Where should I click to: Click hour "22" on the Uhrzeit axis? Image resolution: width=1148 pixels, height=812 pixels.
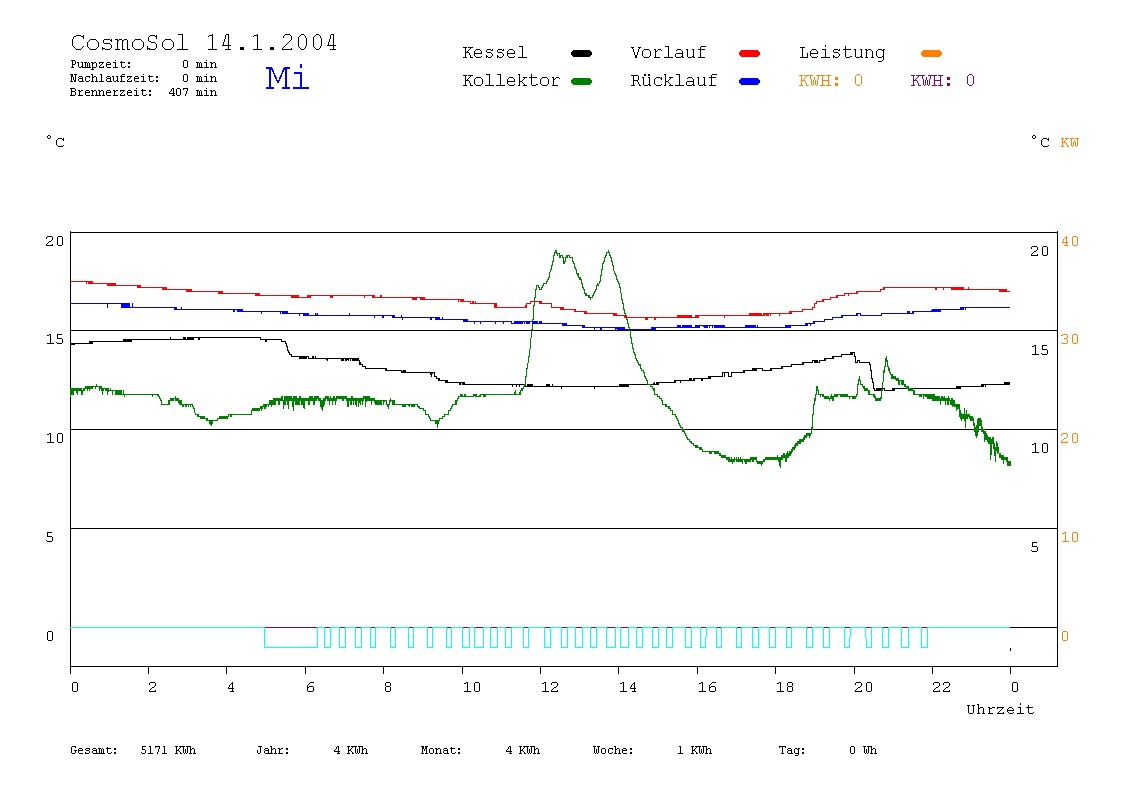pyautogui.click(x=942, y=687)
